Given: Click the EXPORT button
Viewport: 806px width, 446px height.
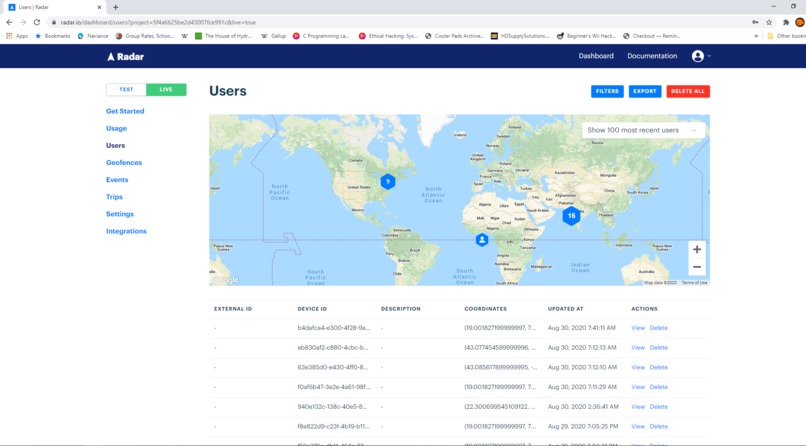Looking at the screenshot, I should 645,91.
